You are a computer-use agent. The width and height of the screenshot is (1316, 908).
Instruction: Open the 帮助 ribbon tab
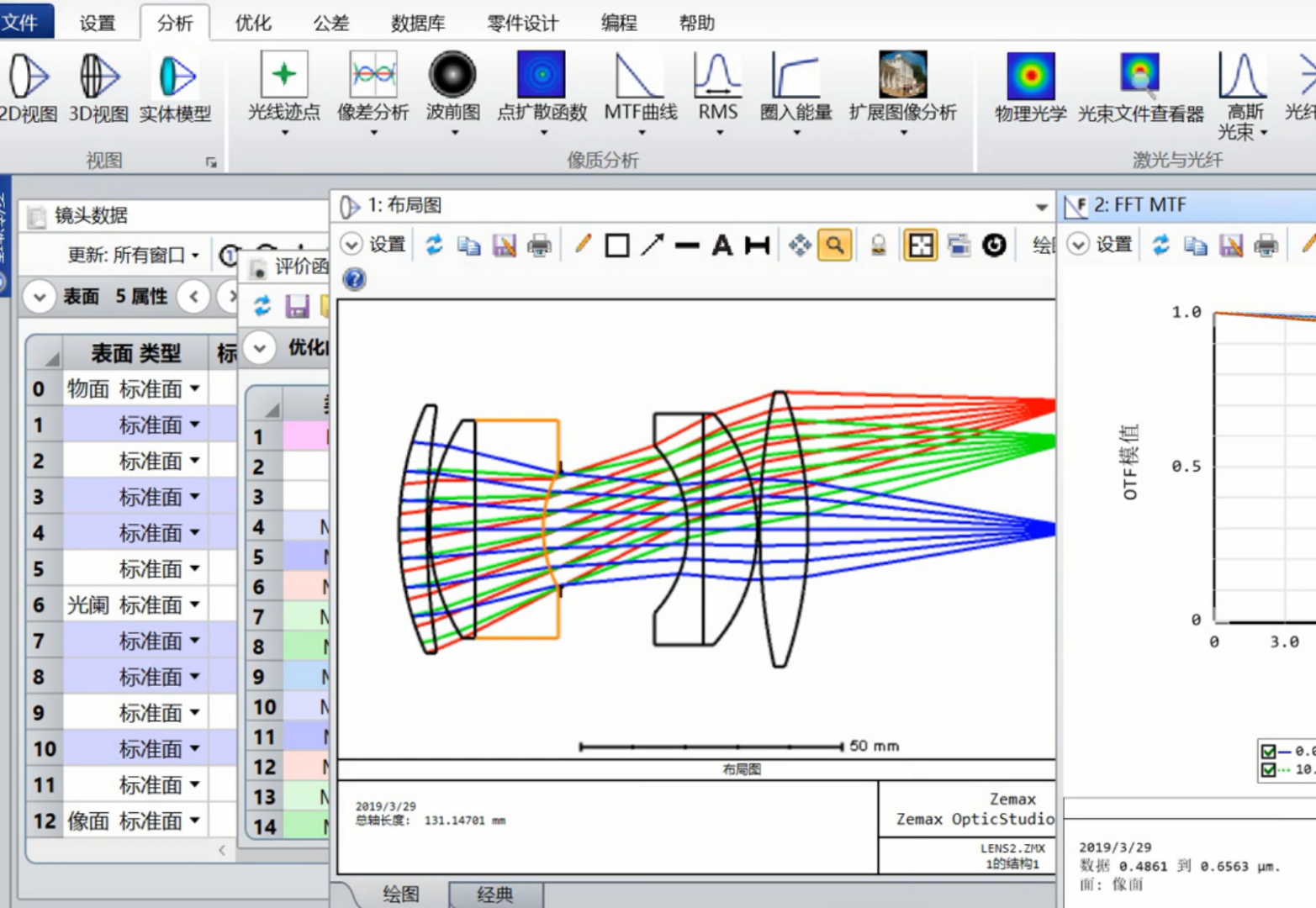coord(696,23)
